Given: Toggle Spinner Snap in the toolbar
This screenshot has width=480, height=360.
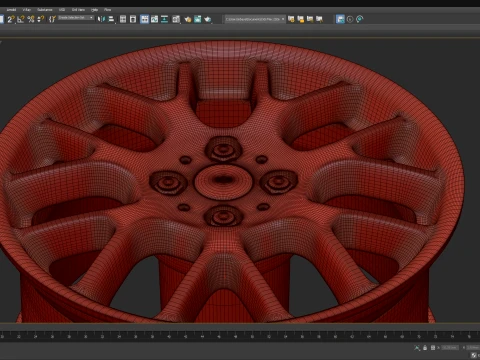Looking at the screenshot, I should click(x=41, y=19).
